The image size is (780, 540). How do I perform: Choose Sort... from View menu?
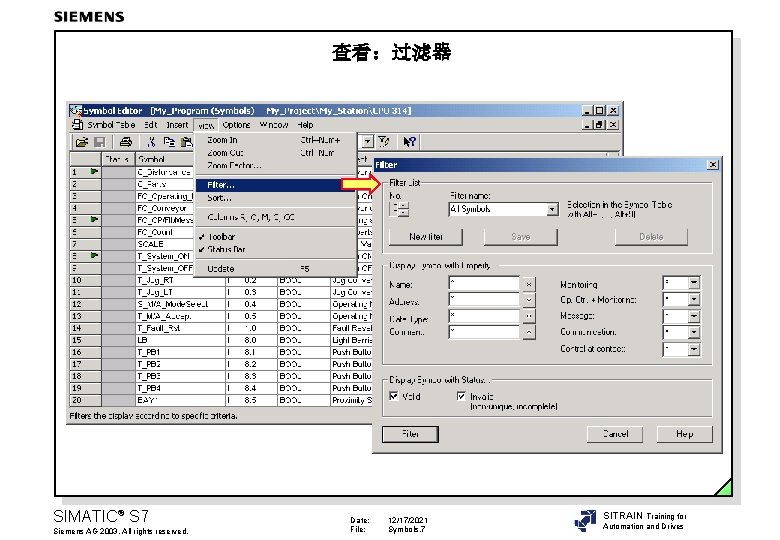276,198
